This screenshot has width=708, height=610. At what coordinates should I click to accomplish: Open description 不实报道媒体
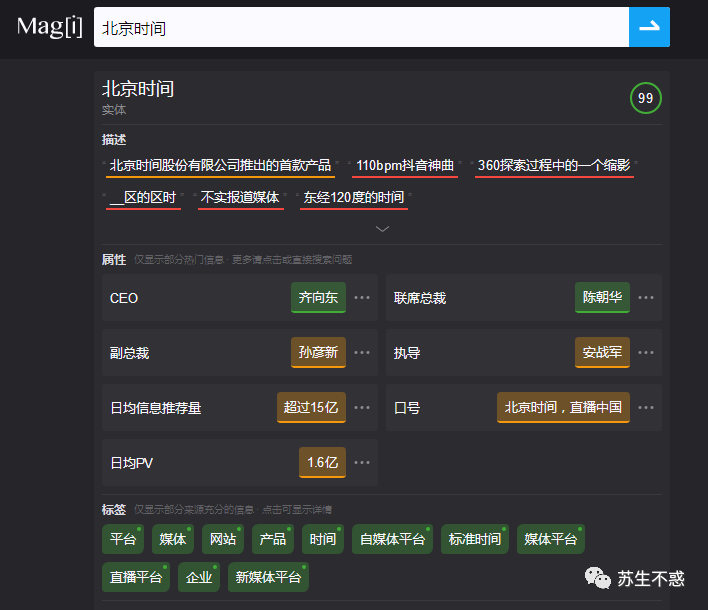tap(240, 198)
